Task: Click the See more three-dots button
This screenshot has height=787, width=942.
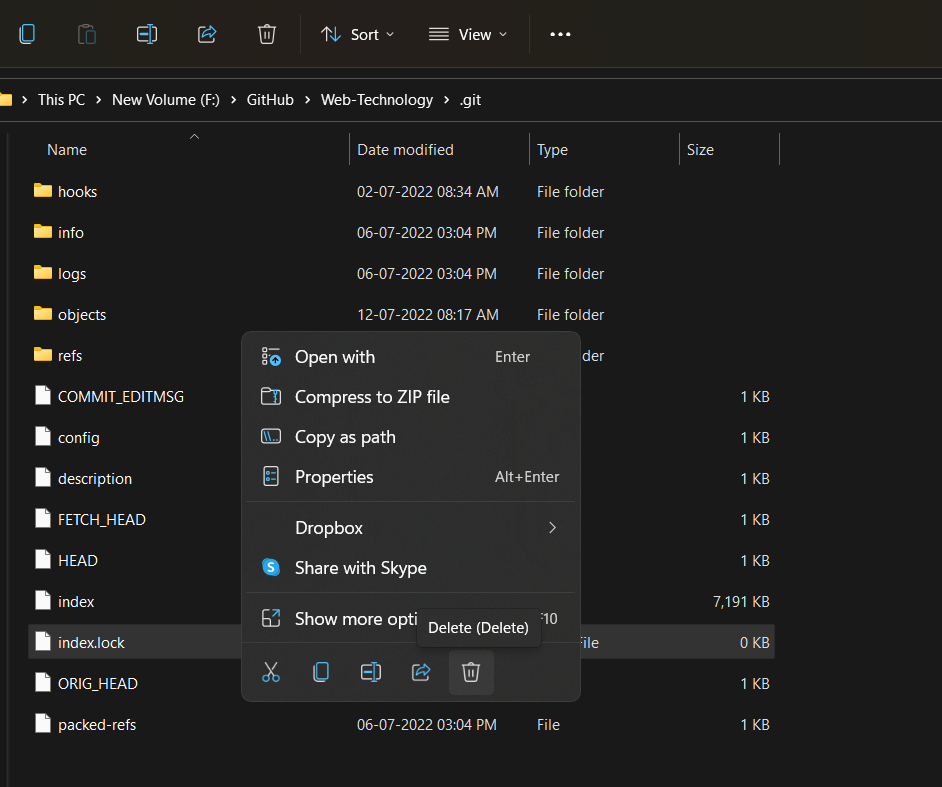Action: 560,34
